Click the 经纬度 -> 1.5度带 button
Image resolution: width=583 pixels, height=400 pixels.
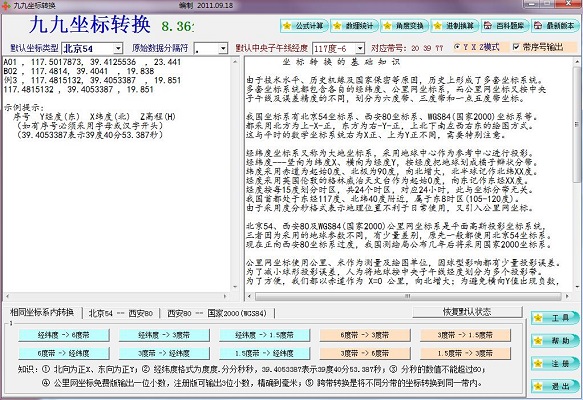click(265, 335)
